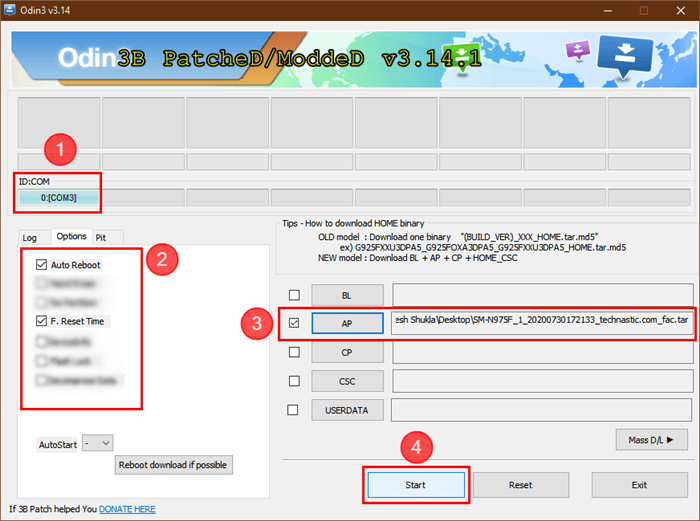
Task: Click the Start button to flash
Action: (416, 485)
